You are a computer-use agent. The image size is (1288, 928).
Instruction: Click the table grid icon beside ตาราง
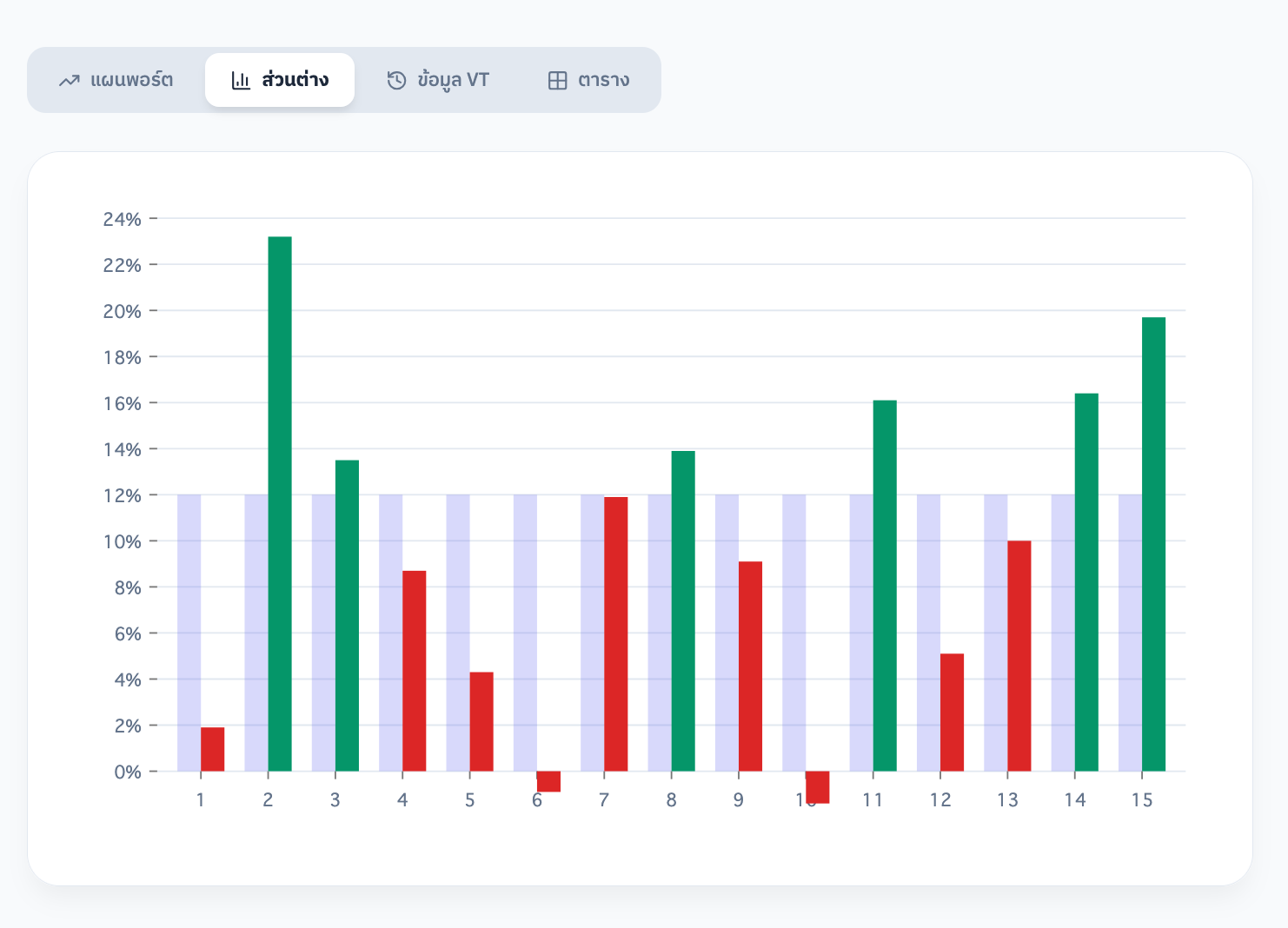coord(557,81)
